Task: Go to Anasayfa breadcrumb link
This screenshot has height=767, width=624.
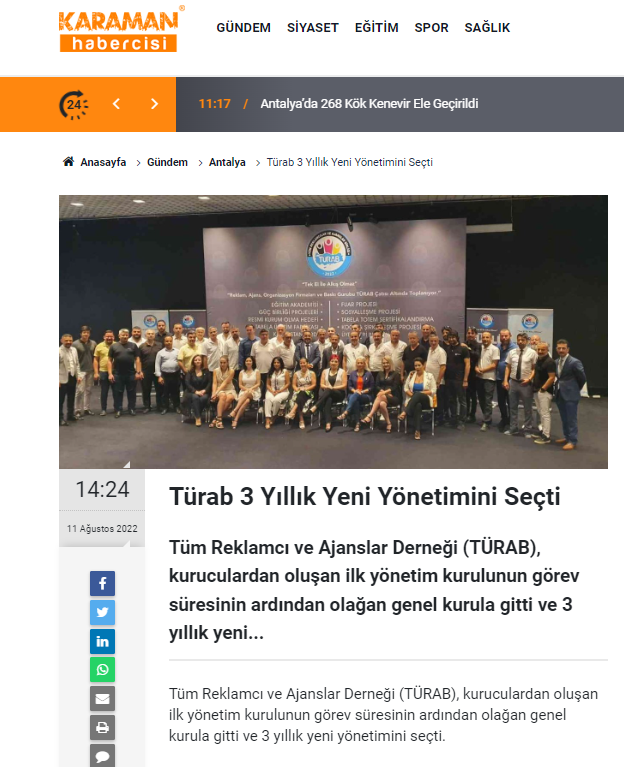Action: click(x=103, y=162)
